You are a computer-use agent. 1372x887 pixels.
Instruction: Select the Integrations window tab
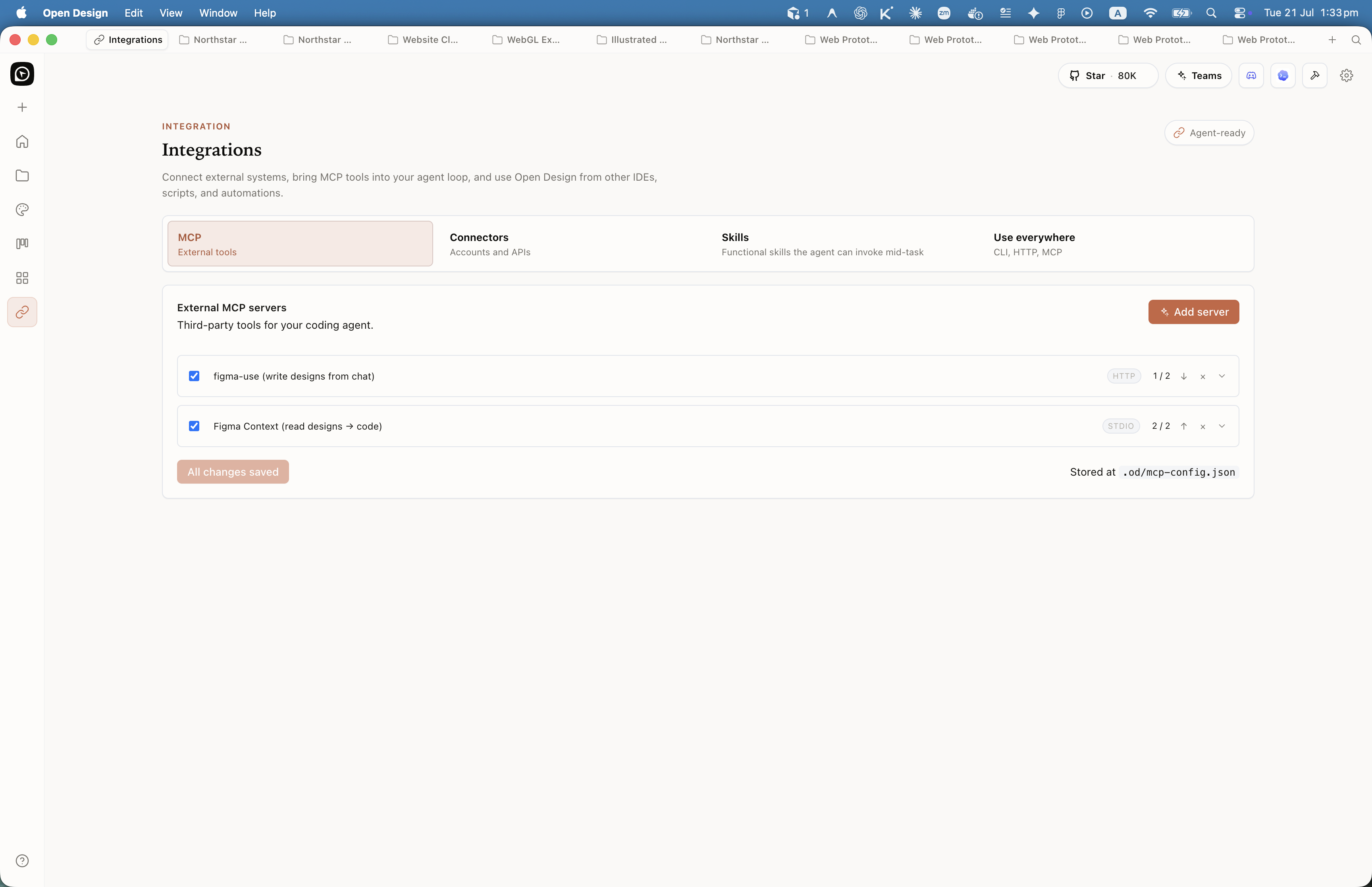tap(128, 40)
